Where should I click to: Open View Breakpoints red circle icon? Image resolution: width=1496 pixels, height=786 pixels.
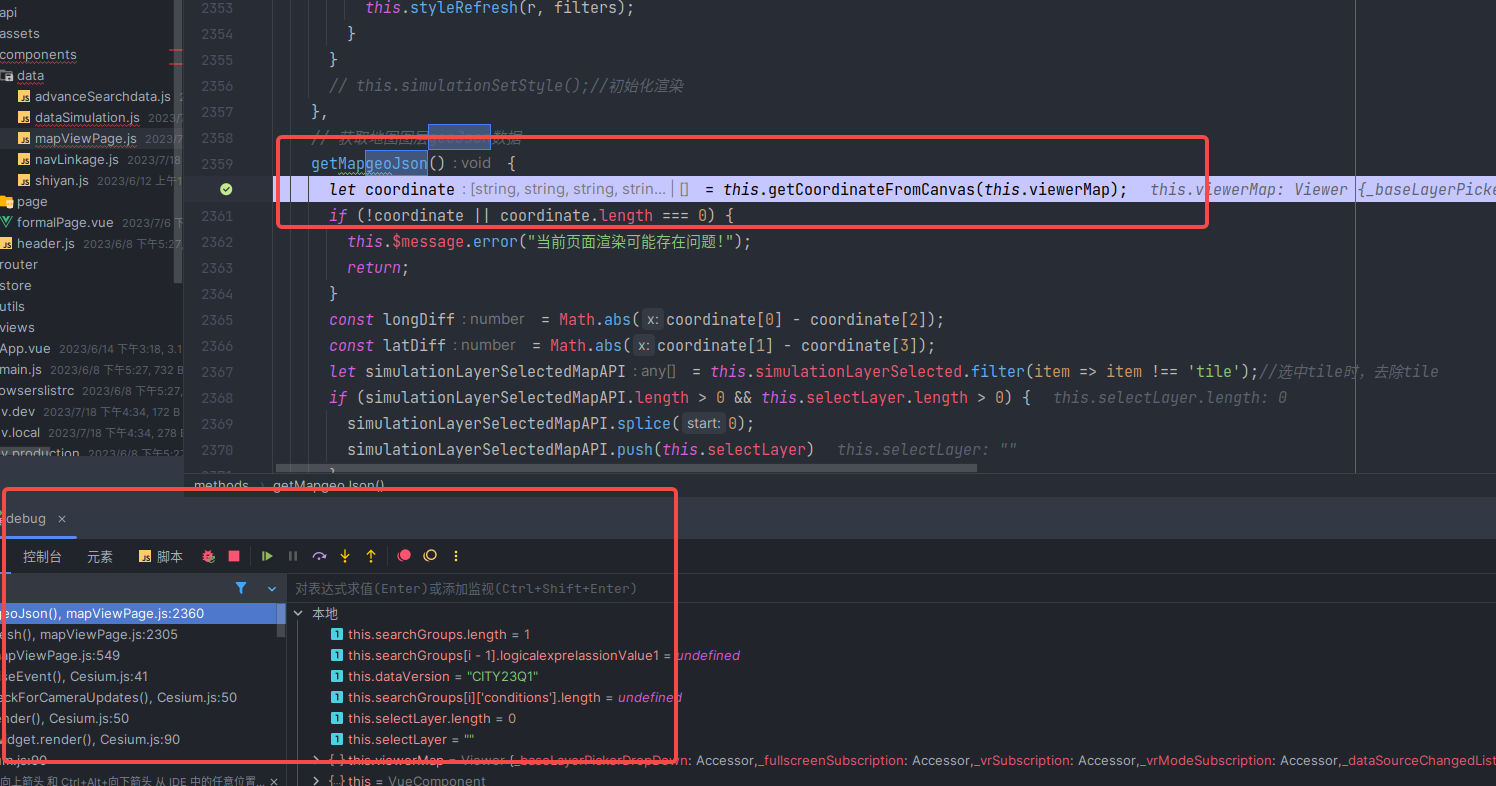click(404, 556)
